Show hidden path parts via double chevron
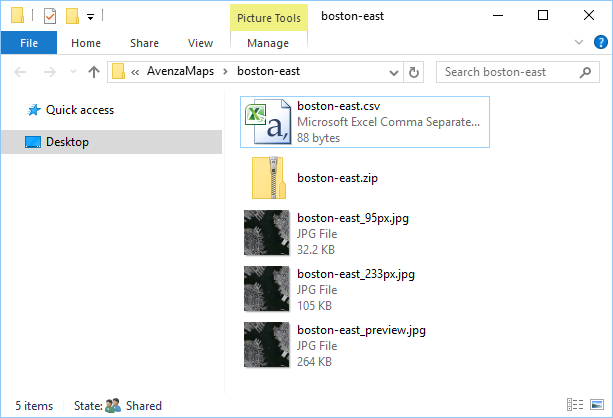The image size is (613, 418). click(x=135, y=72)
